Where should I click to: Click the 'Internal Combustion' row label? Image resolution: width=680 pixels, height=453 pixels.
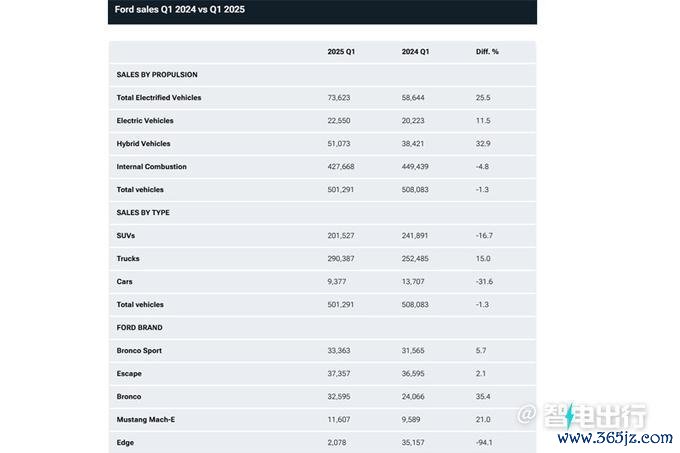pos(151,166)
